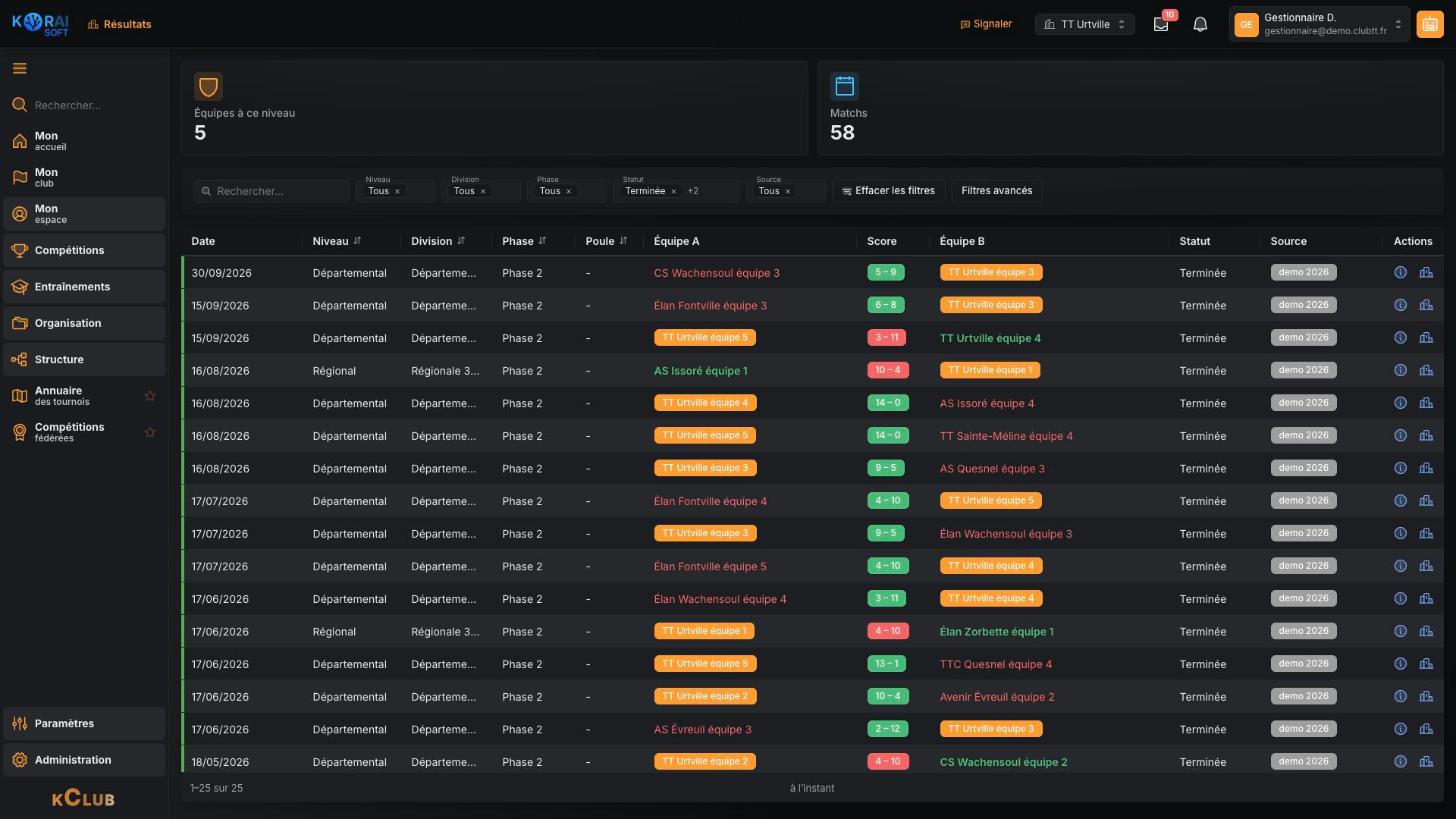The image size is (1456, 819).
Task: Open stats icon for the AS Issoré équipe 1 row
Action: [x=1426, y=370]
